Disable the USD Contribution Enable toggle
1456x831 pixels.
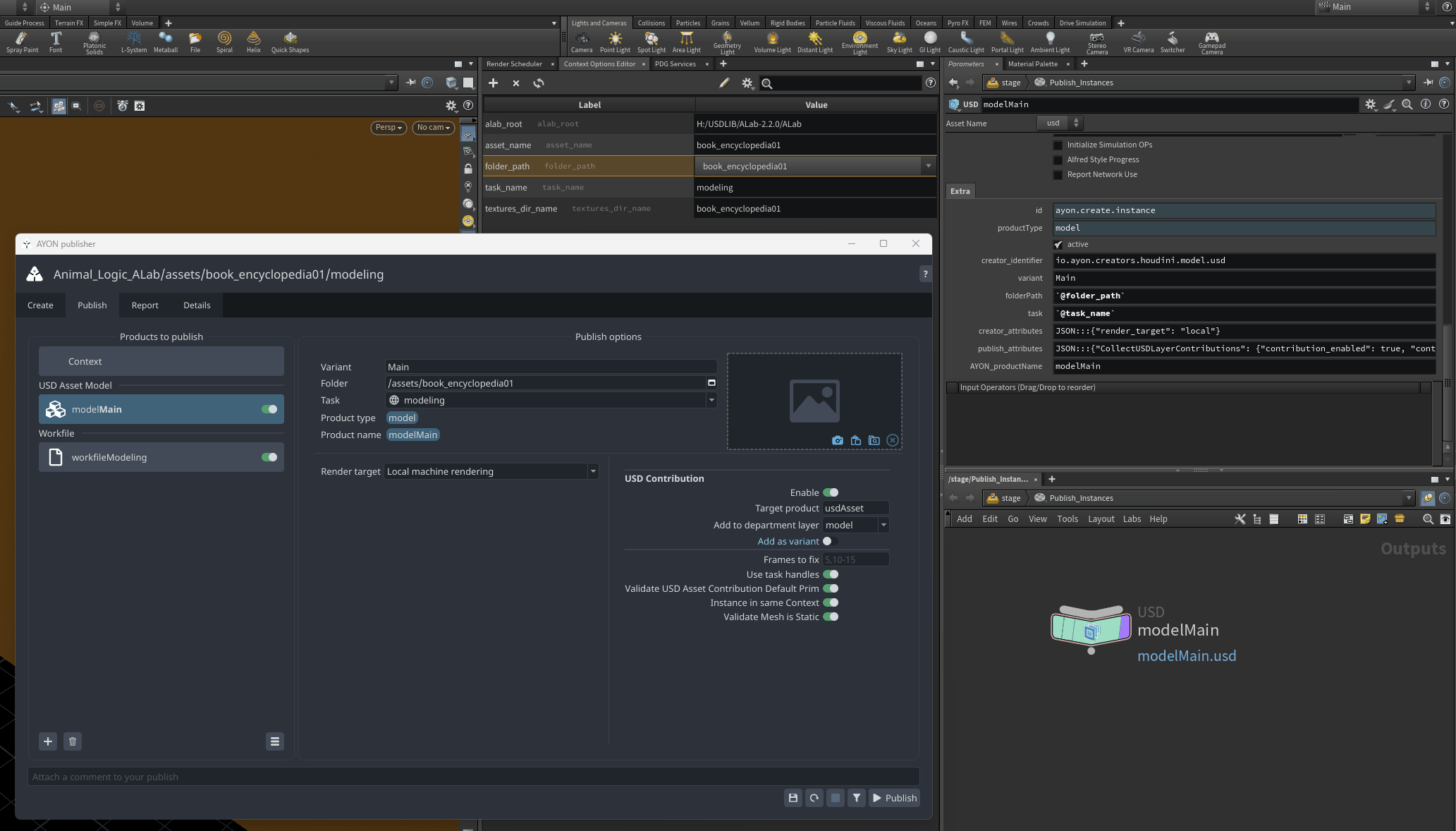pyautogui.click(x=831, y=492)
